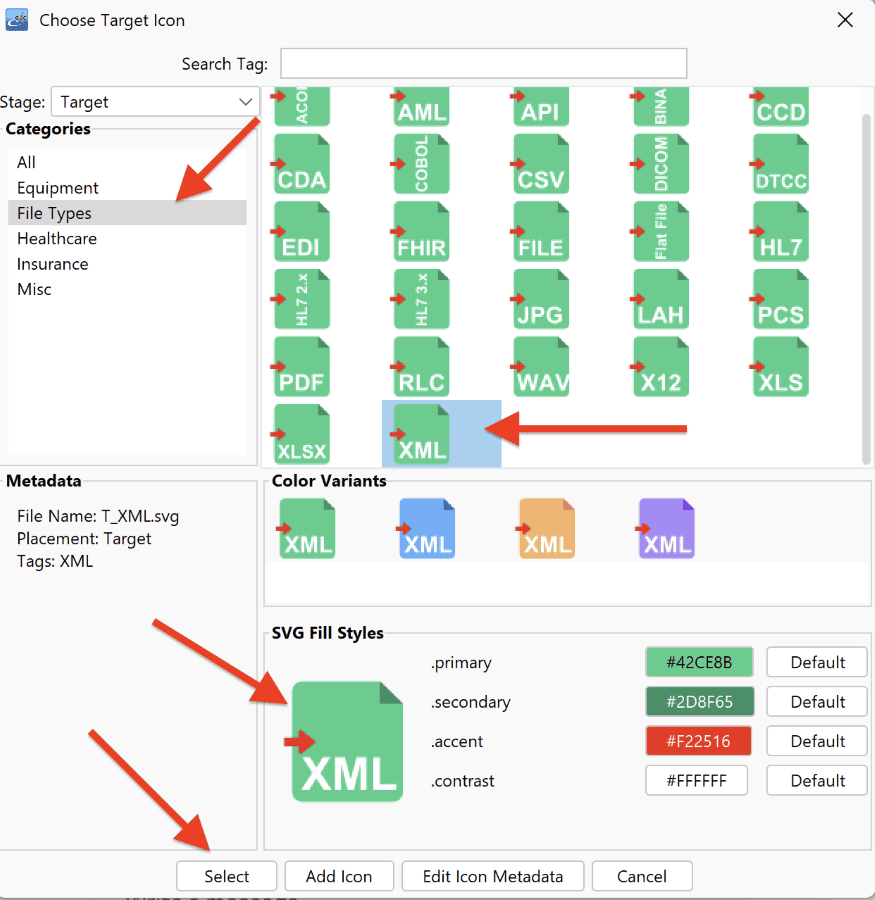
Task: Choose the DICOM file icon
Action: point(660,164)
